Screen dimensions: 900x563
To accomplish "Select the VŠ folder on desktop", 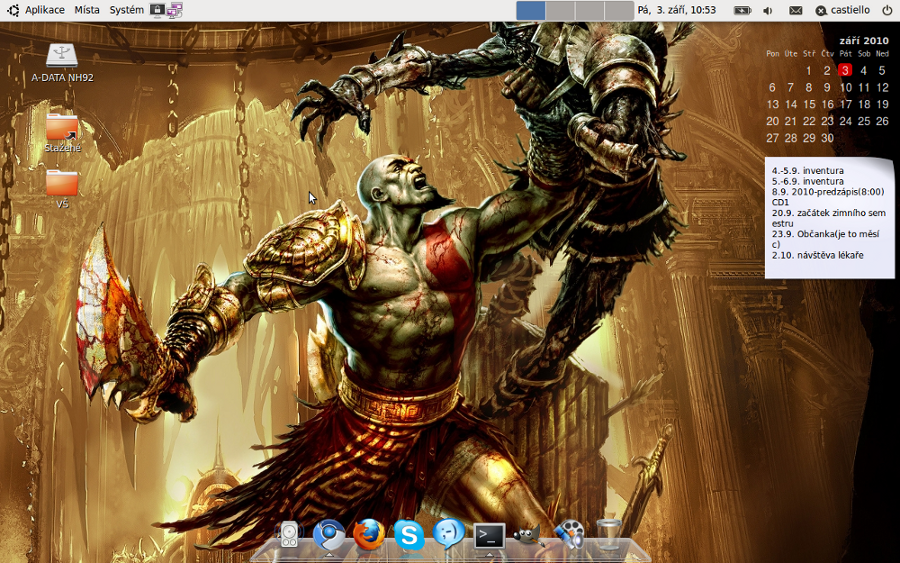I will (x=62, y=189).
